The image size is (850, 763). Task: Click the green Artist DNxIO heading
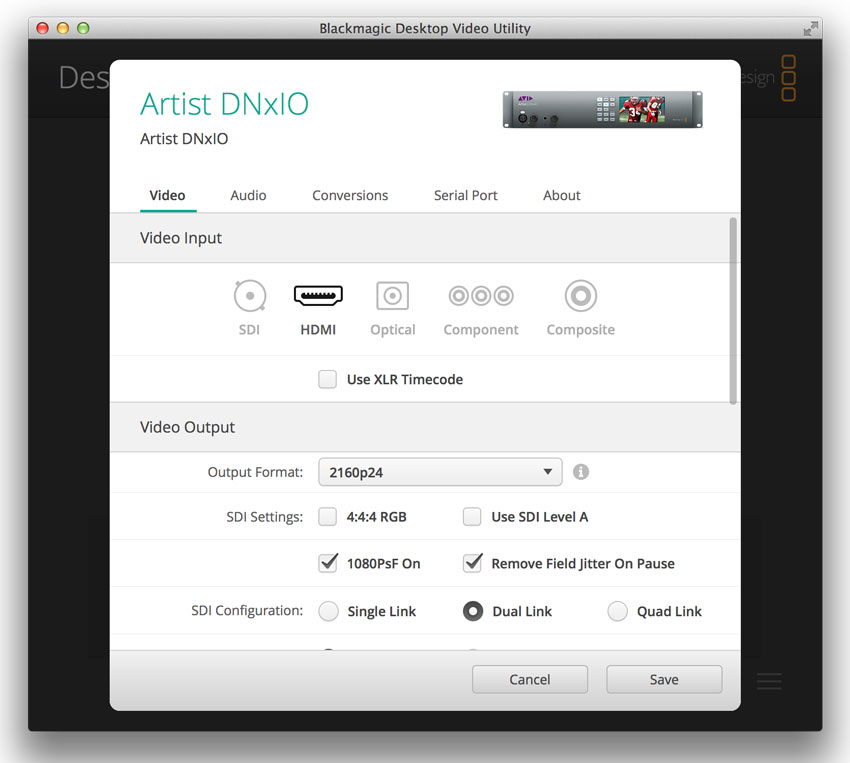point(224,104)
